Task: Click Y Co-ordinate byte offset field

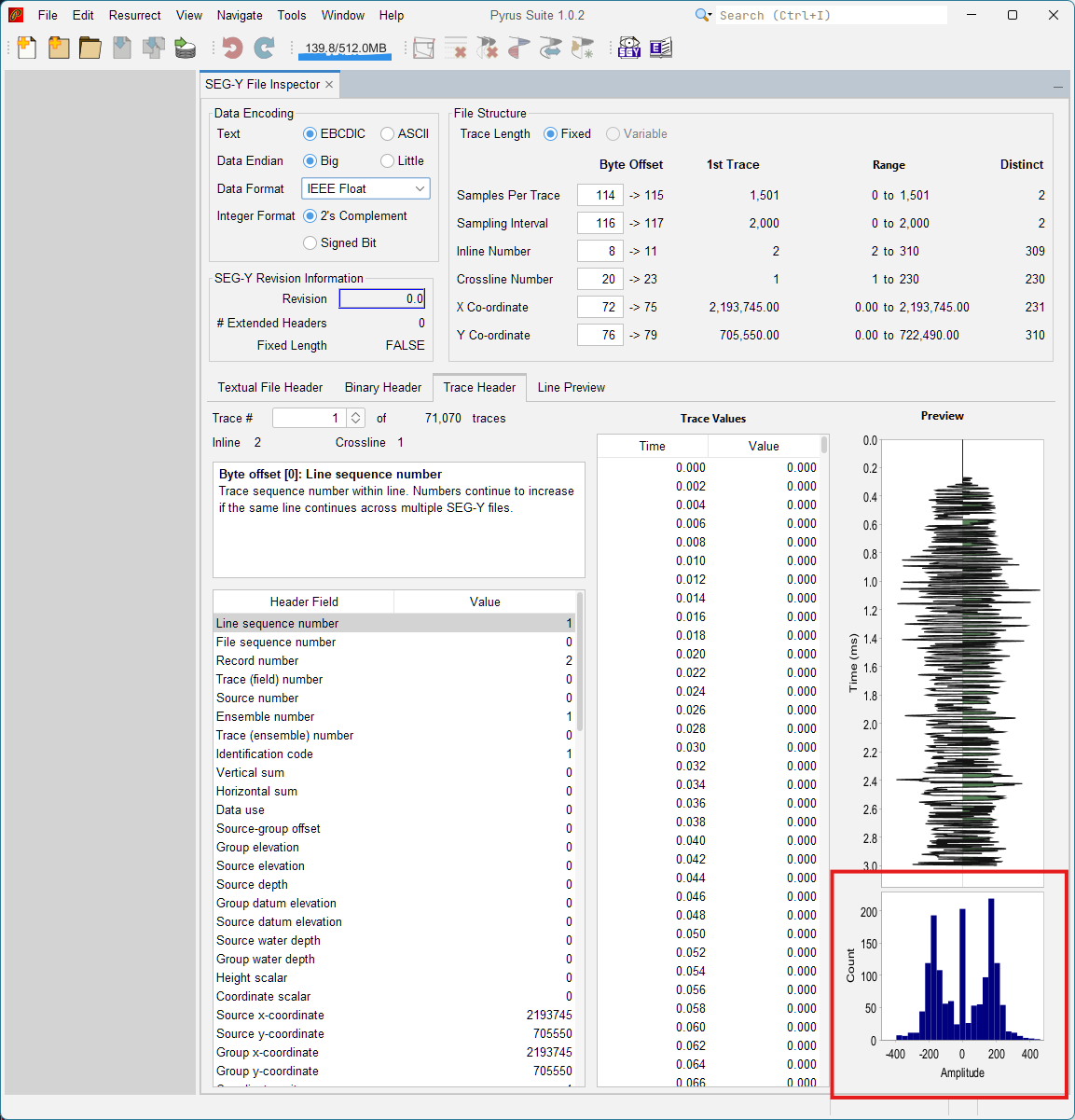Action: pyautogui.click(x=600, y=335)
